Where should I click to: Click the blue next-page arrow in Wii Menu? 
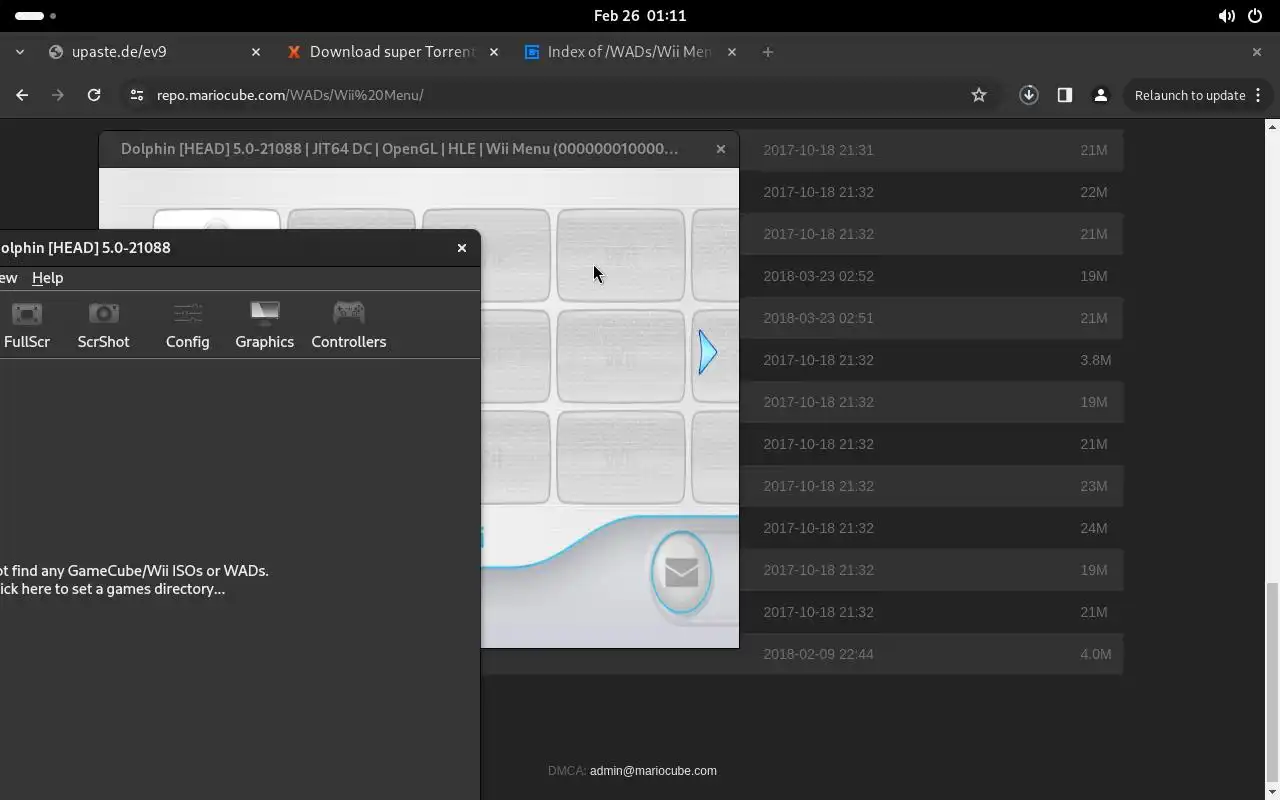(707, 352)
